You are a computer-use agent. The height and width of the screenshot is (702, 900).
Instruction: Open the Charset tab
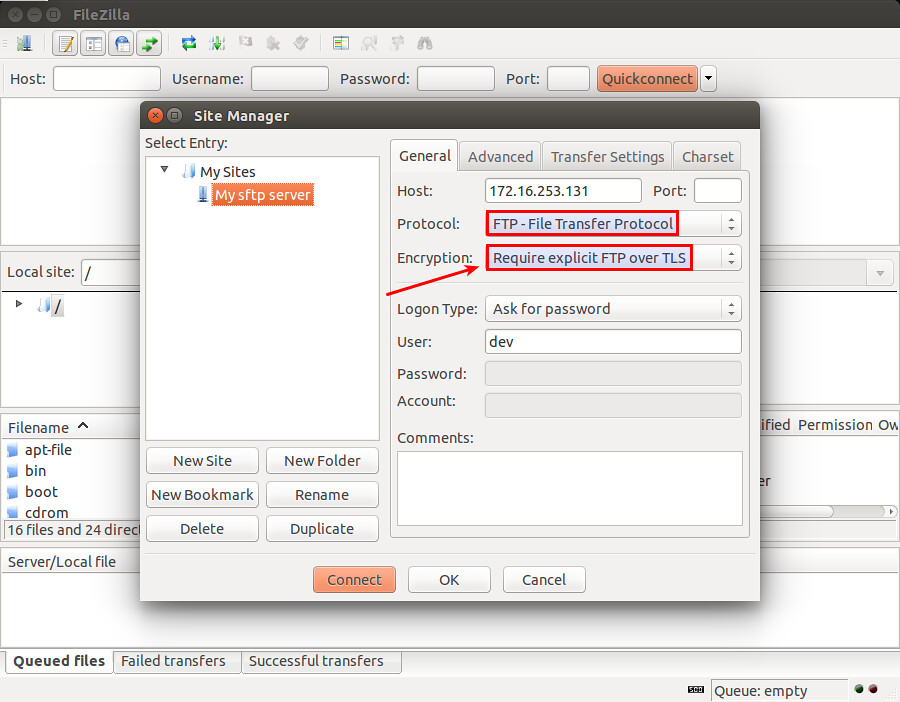[707, 157]
